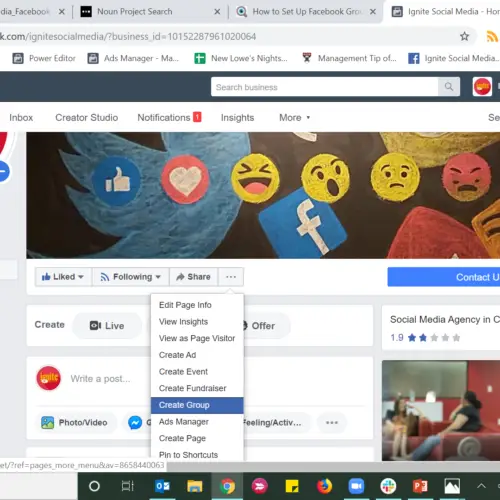
Task: Open the Photos app in taskbar
Action: pyautogui.click(x=452, y=486)
